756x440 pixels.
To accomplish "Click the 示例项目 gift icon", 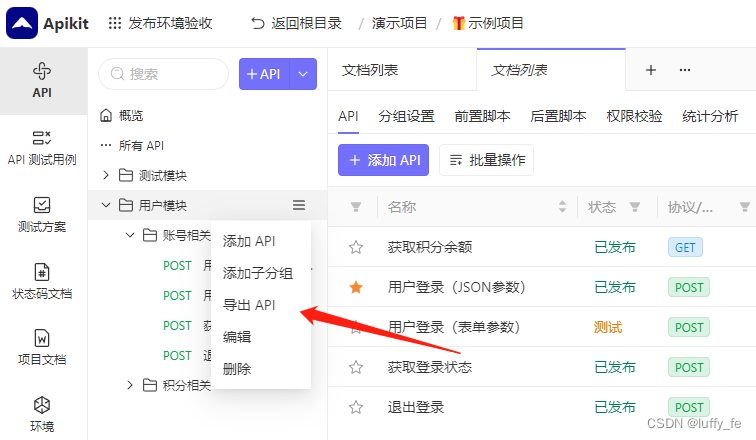I will point(459,23).
